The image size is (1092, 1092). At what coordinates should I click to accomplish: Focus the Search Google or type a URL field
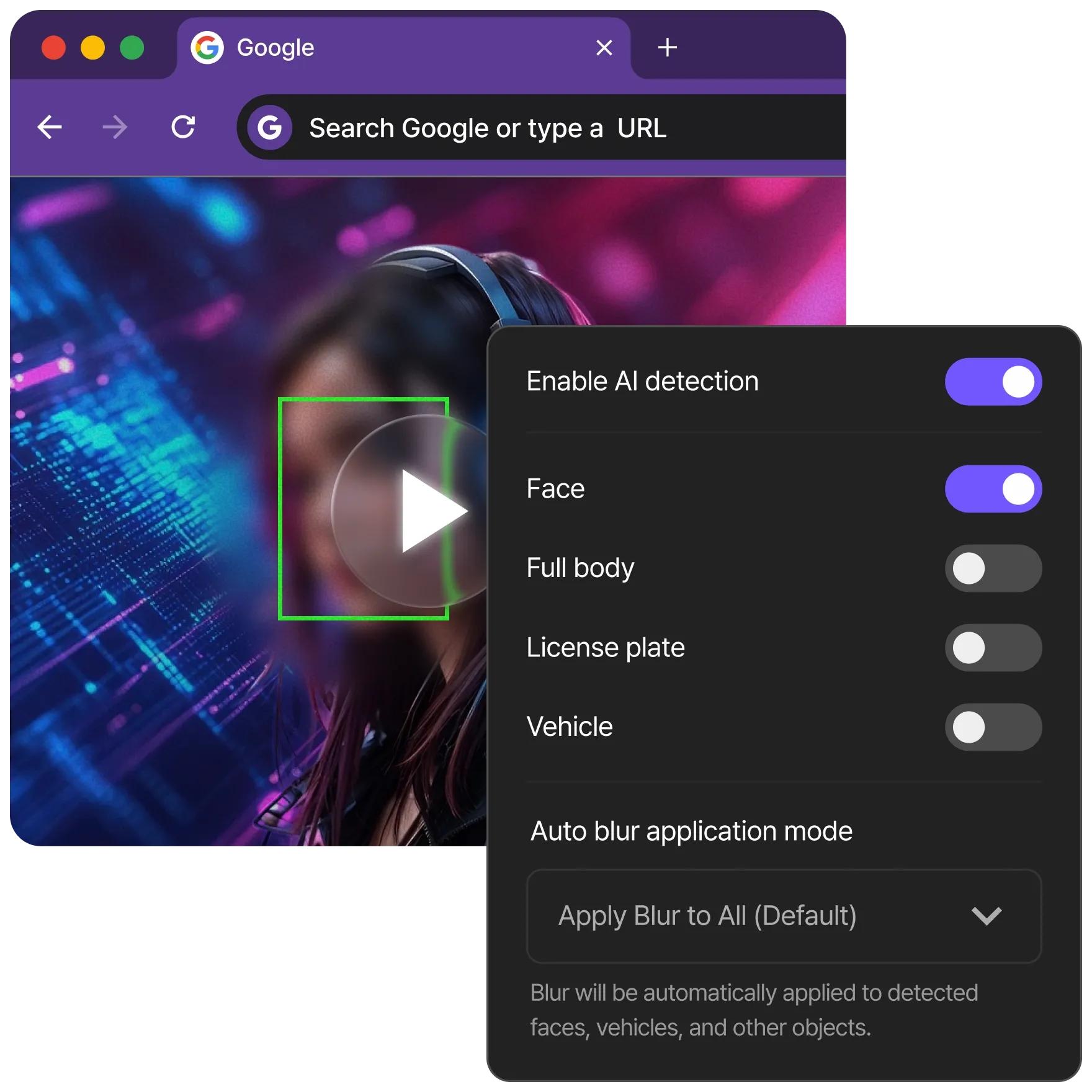click(x=558, y=128)
